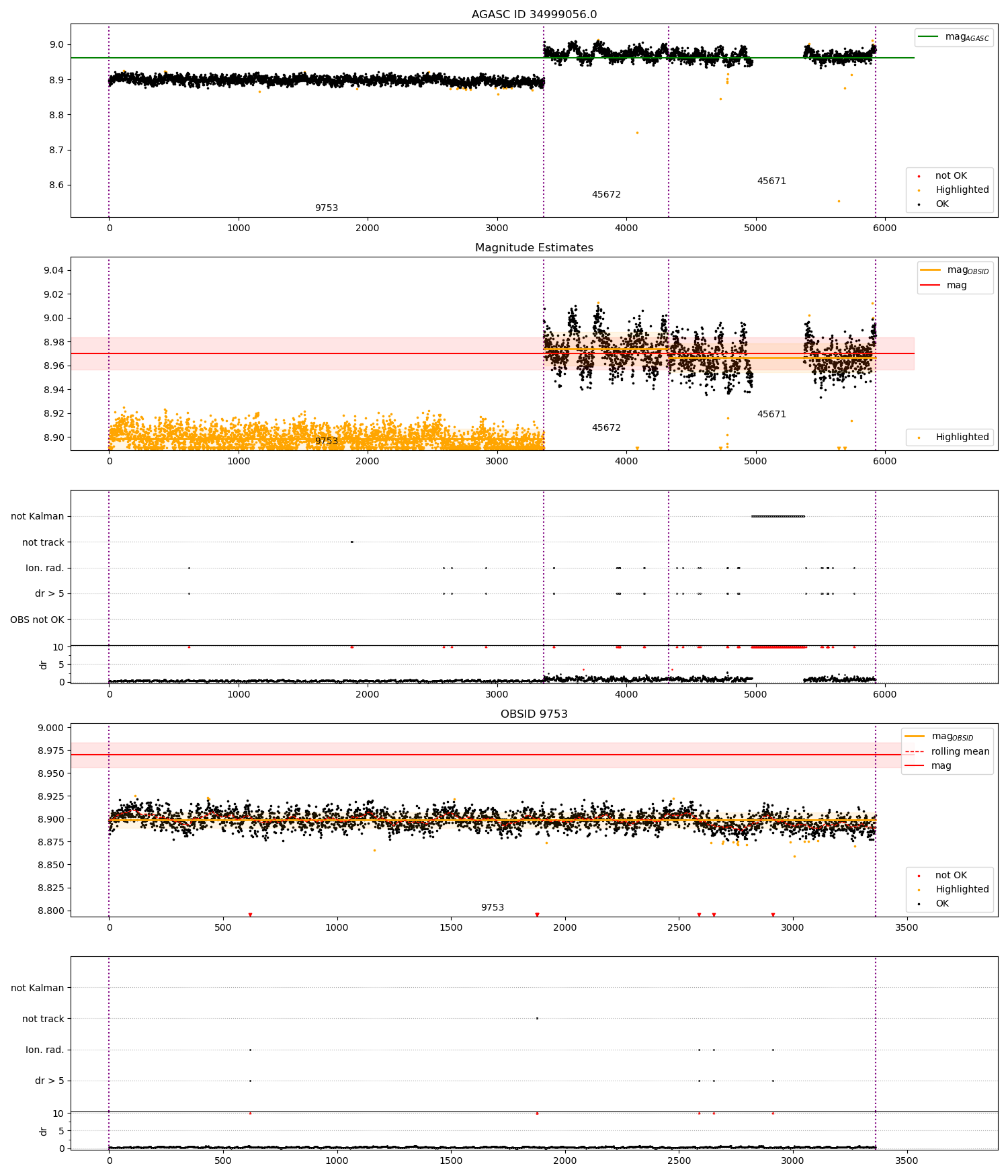Click the '45671' label in Magnitude Estimates panel

click(x=771, y=414)
